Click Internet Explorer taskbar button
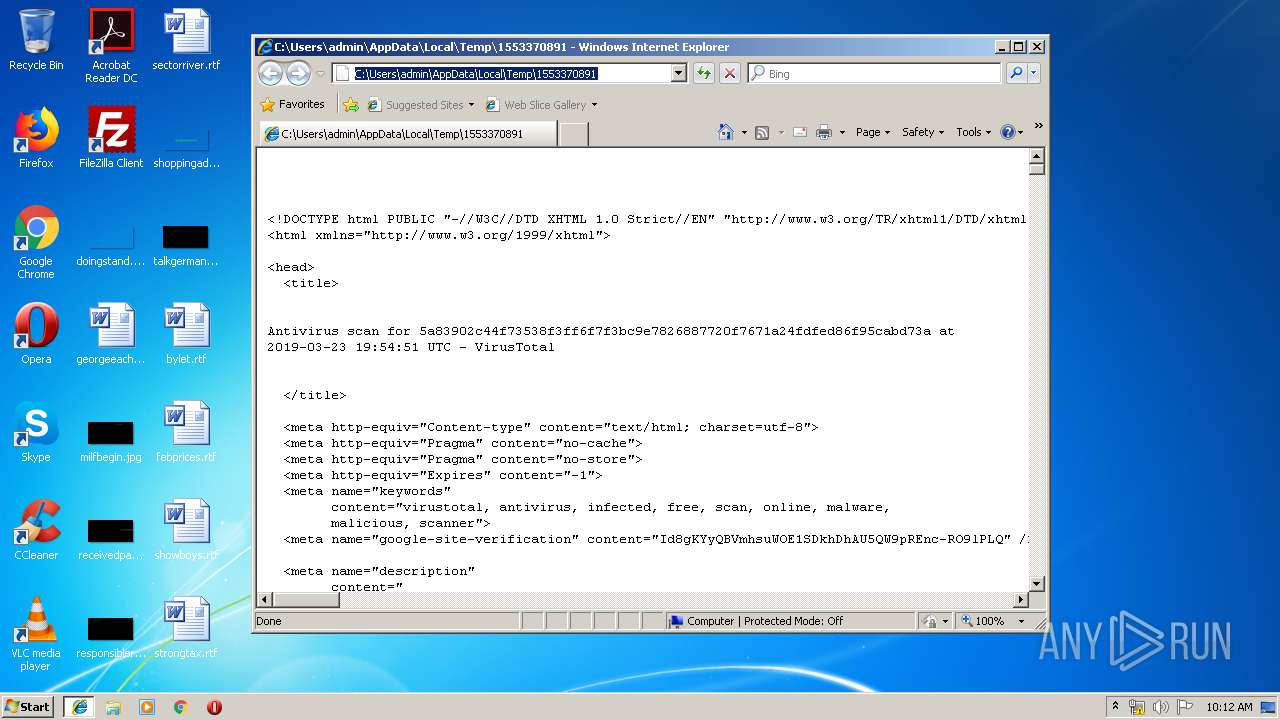The width and height of the screenshot is (1280, 720). tap(79, 706)
